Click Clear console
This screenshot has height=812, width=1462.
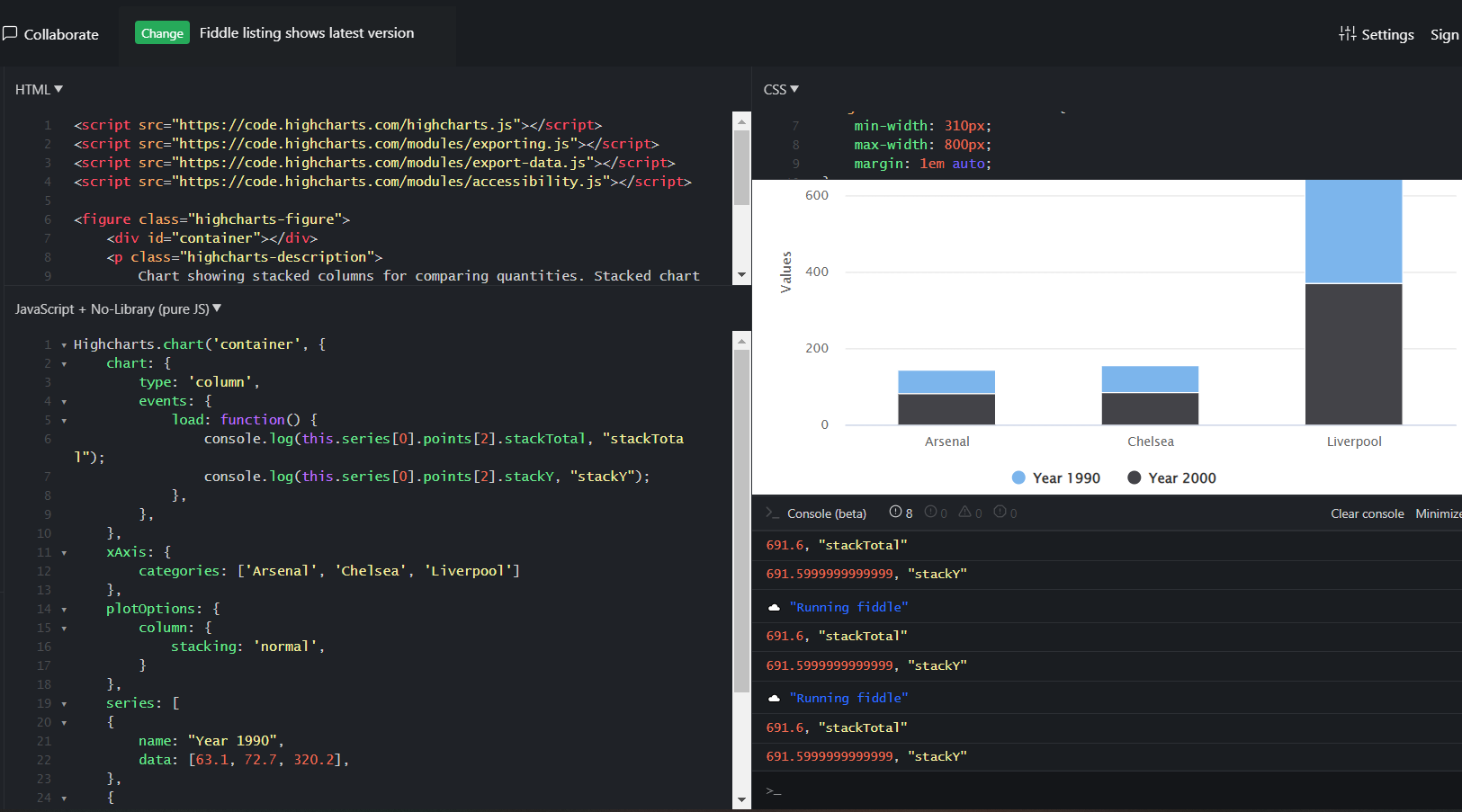1367,513
